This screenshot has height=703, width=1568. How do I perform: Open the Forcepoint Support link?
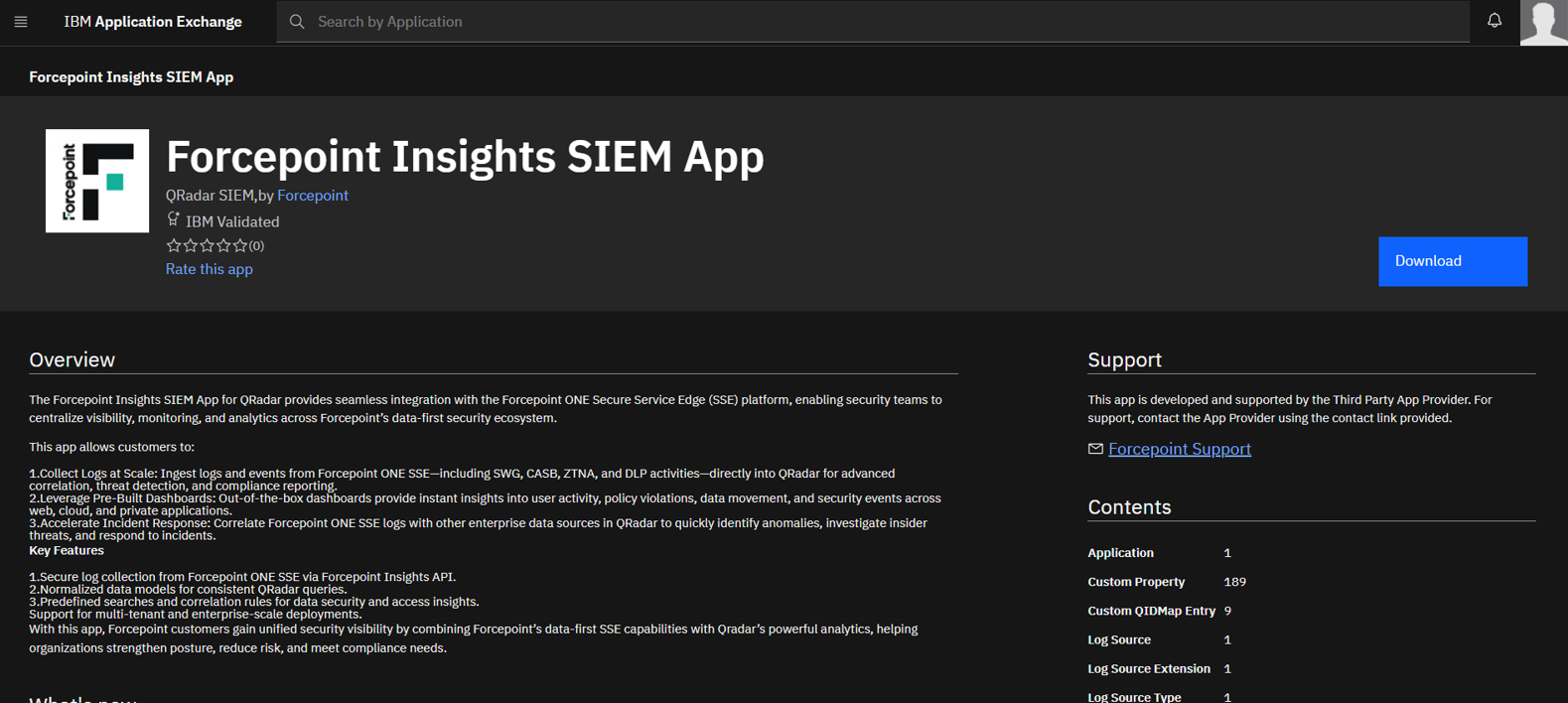(1179, 449)
